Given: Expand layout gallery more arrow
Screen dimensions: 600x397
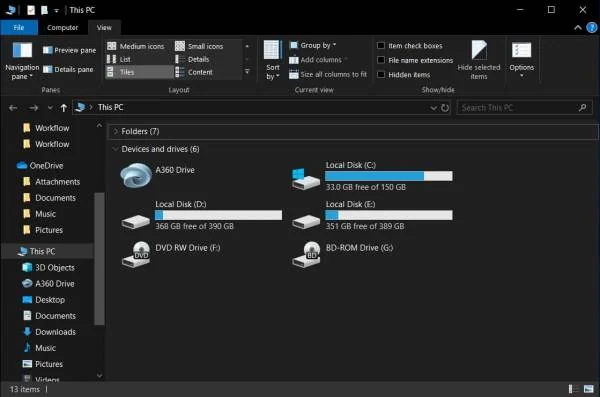Looking at the screenshot, I should pyautogui.click(x=247, y=72).
